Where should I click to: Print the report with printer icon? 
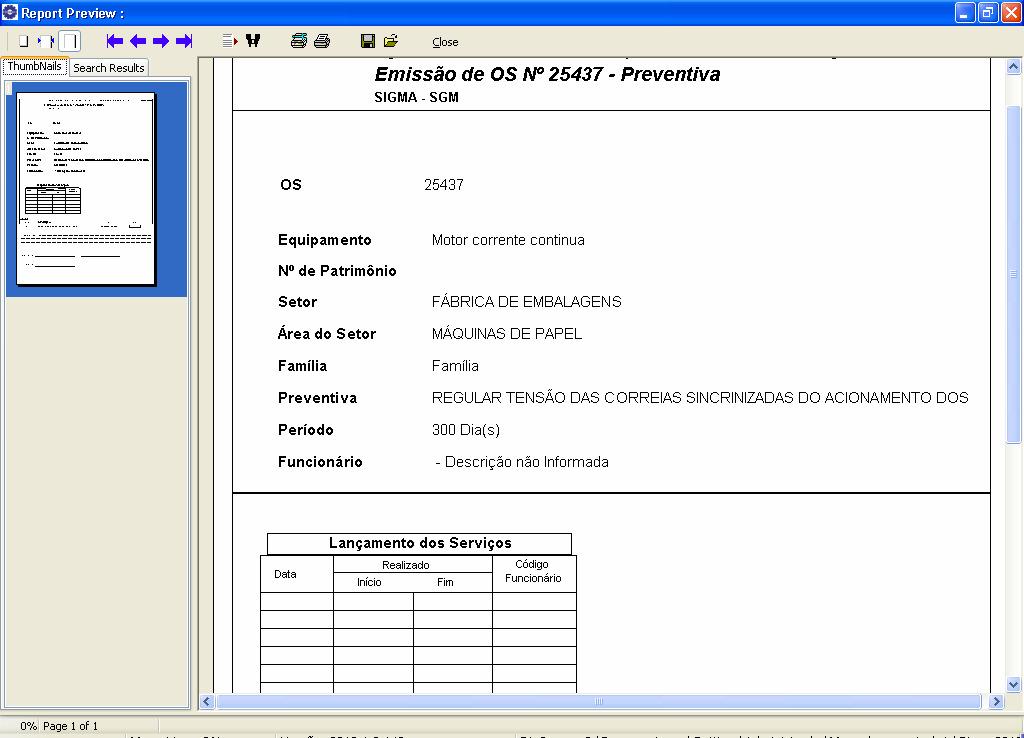(322, 41)
